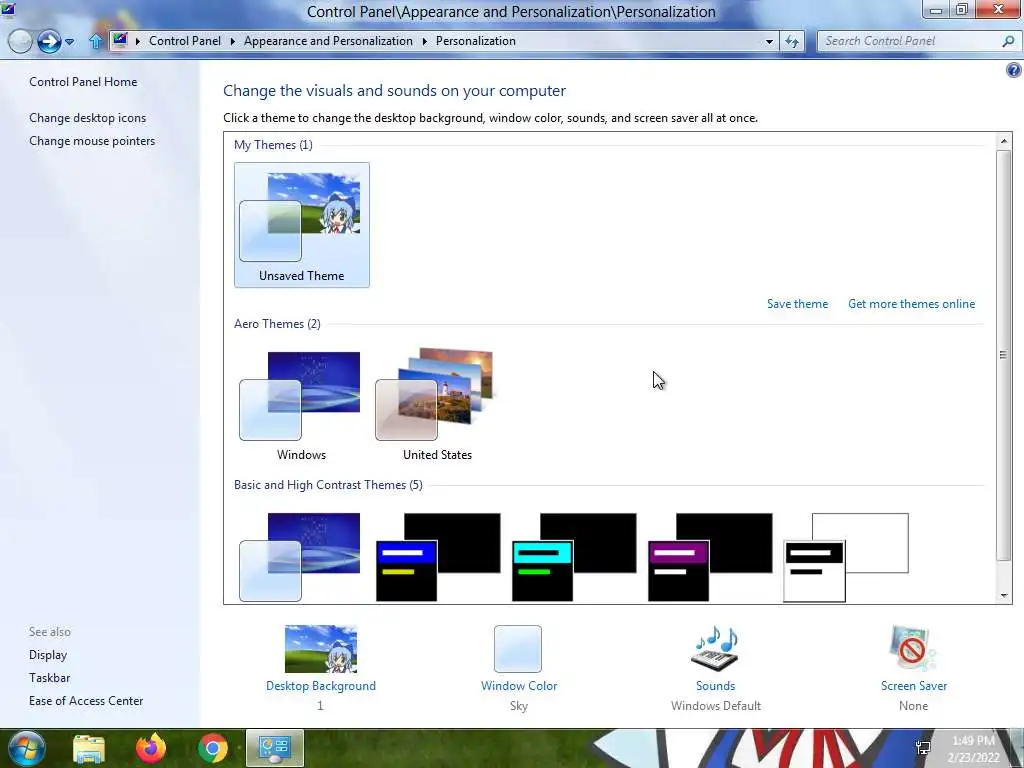Click the theme list scrollbar thumb

click(x=1004, y=355)
